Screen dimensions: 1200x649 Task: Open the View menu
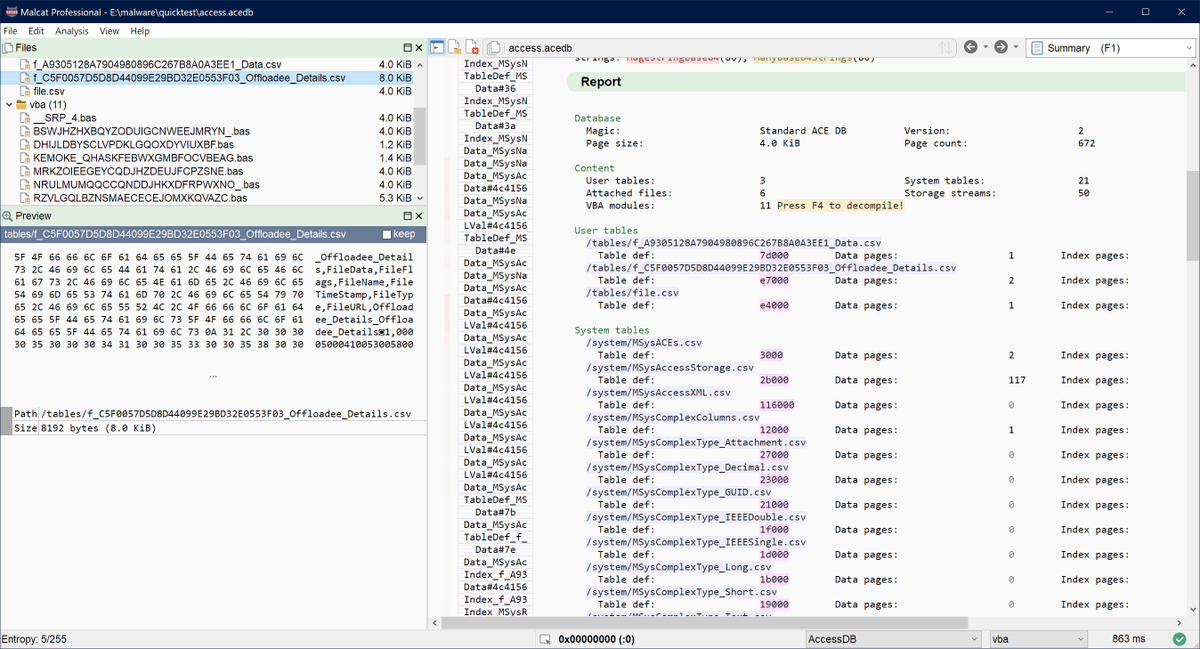pyautogui.click(x=109, y=31)
